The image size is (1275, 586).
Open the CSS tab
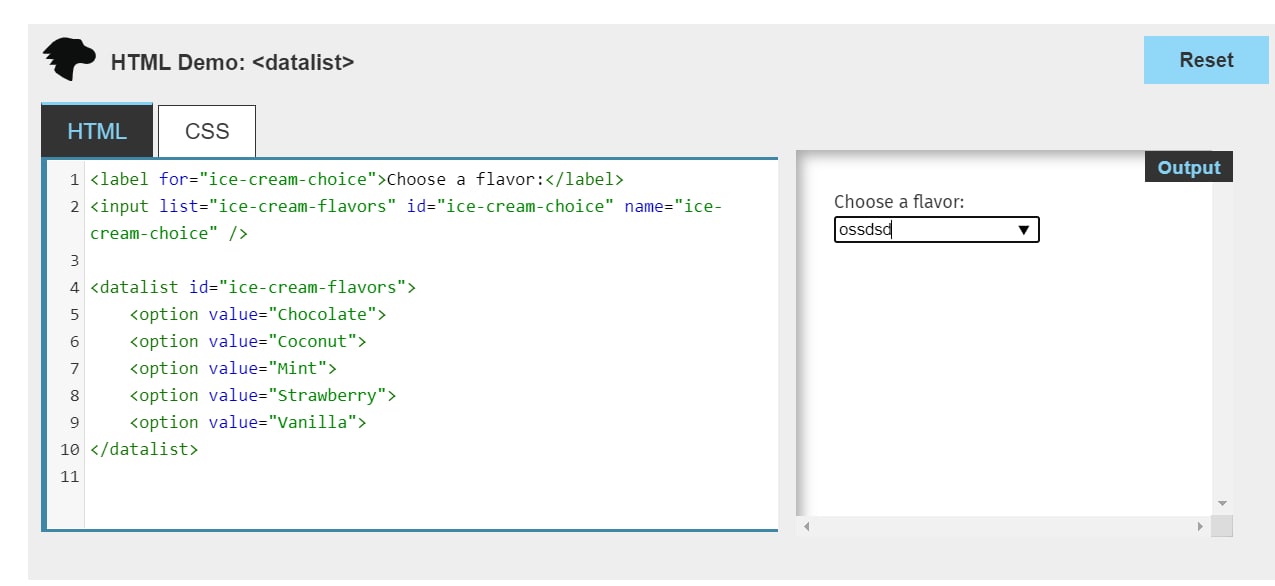[207, 131]
